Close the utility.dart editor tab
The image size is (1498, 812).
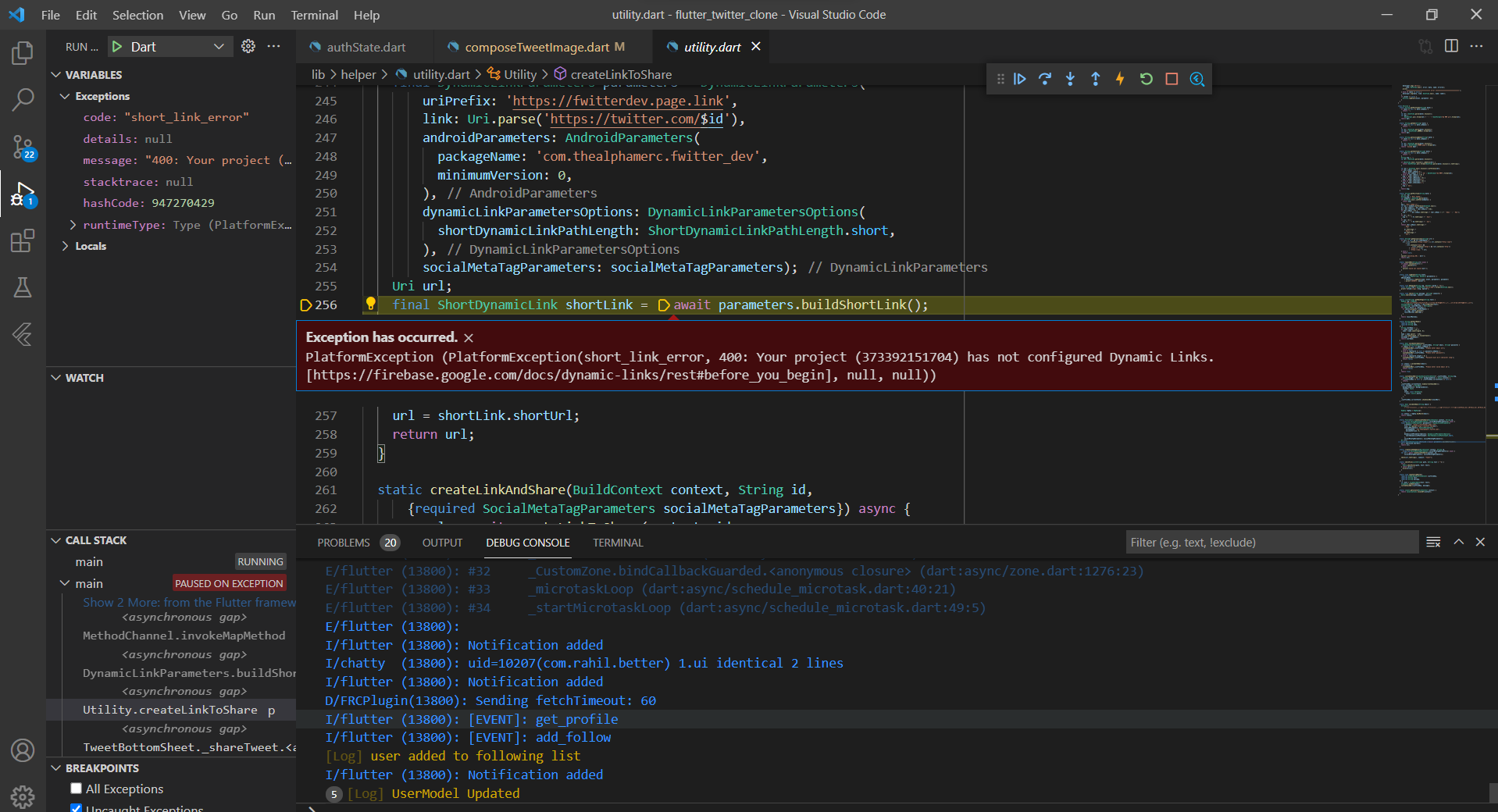755,47
